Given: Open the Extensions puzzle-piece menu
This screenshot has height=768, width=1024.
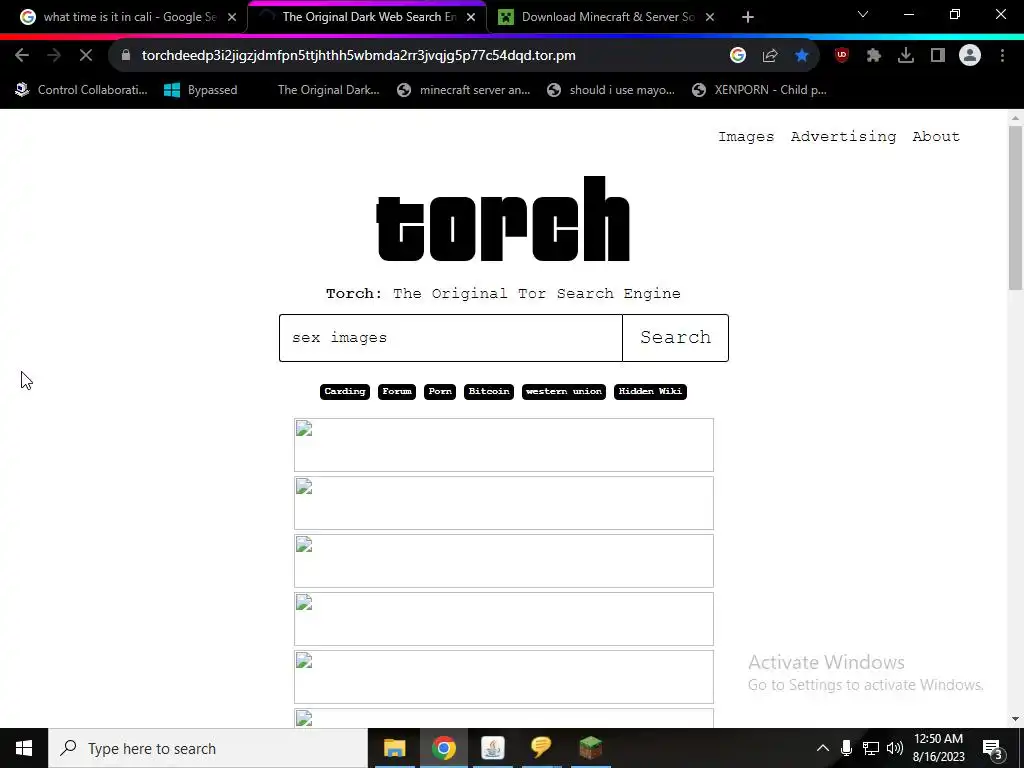Looking at the screenshot, I should click(x=874, y=56).
